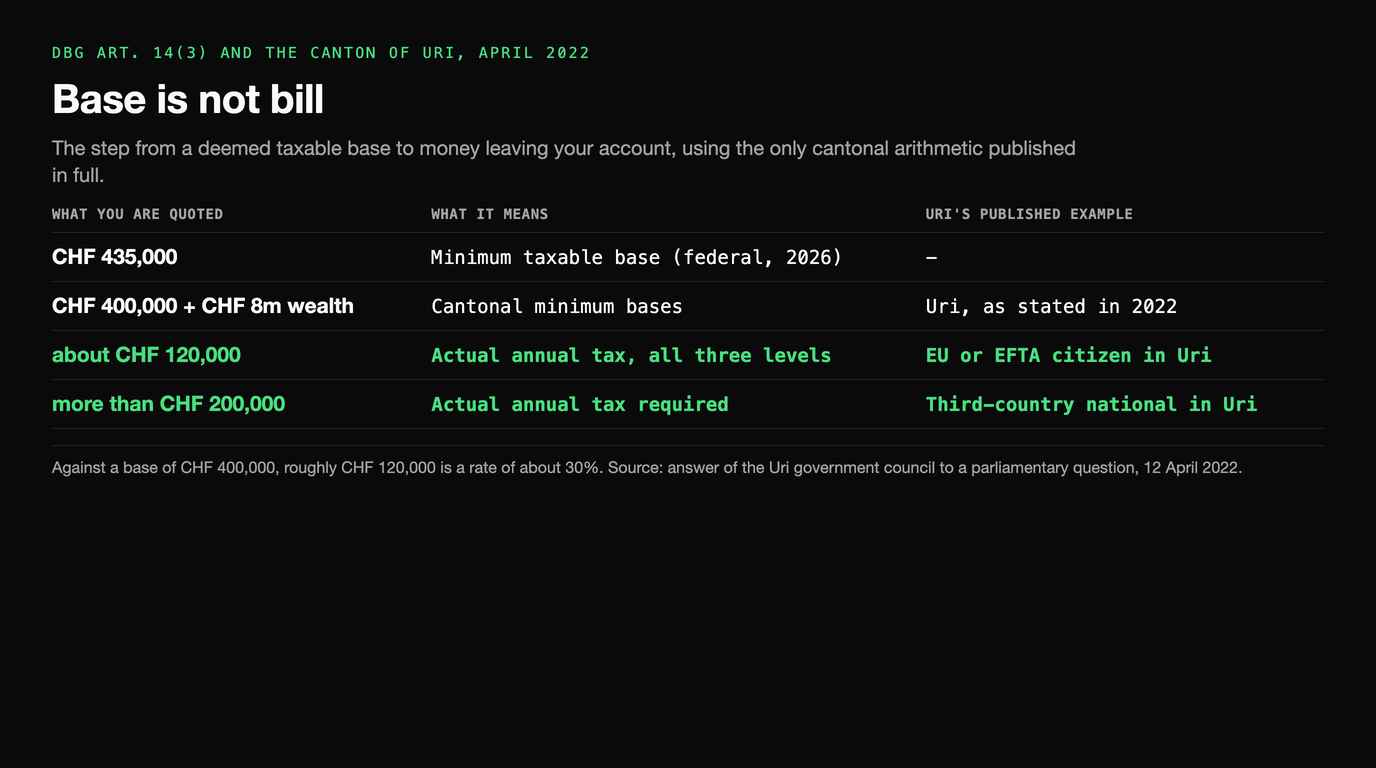Click the 'Actual annual tax required' cell
The height and width of the screenshot is (768, 1376).
coord(579,405)
